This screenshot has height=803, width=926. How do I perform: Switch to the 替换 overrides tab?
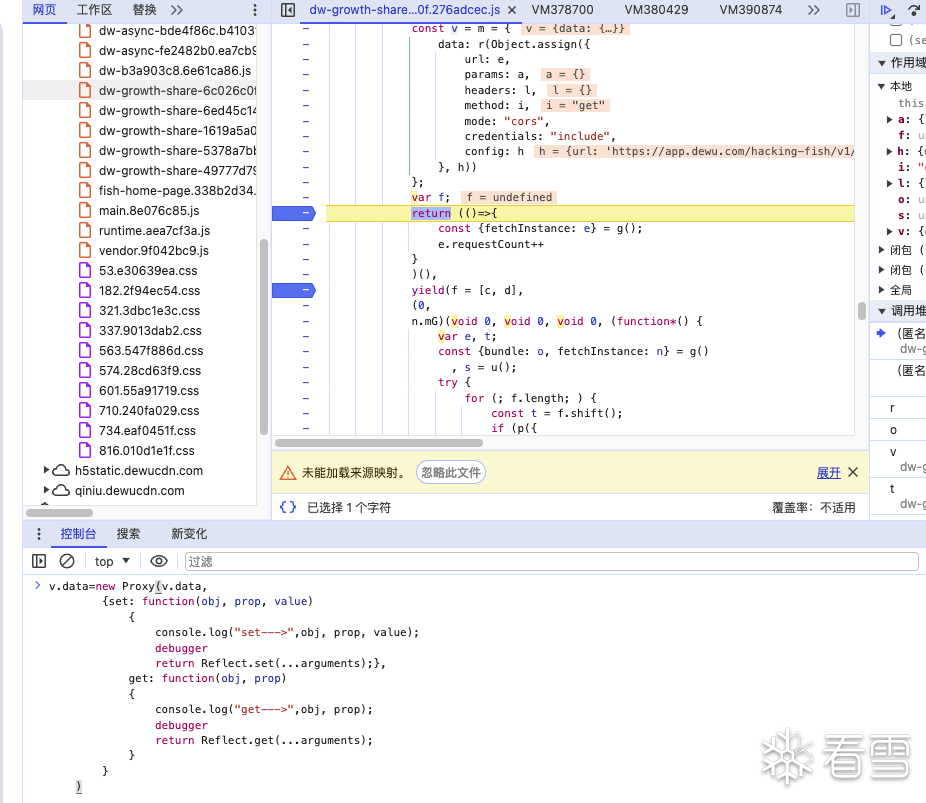click(145, 10)
